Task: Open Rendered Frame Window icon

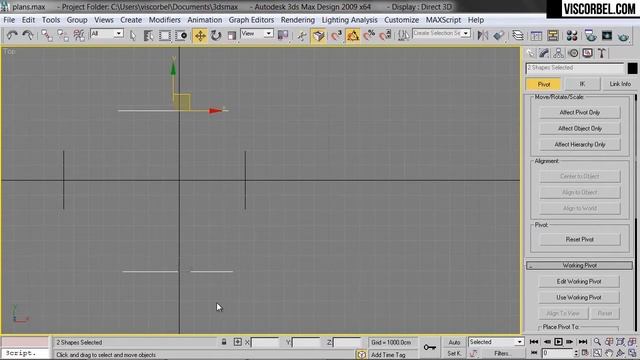Action: (x=607, y=36)
